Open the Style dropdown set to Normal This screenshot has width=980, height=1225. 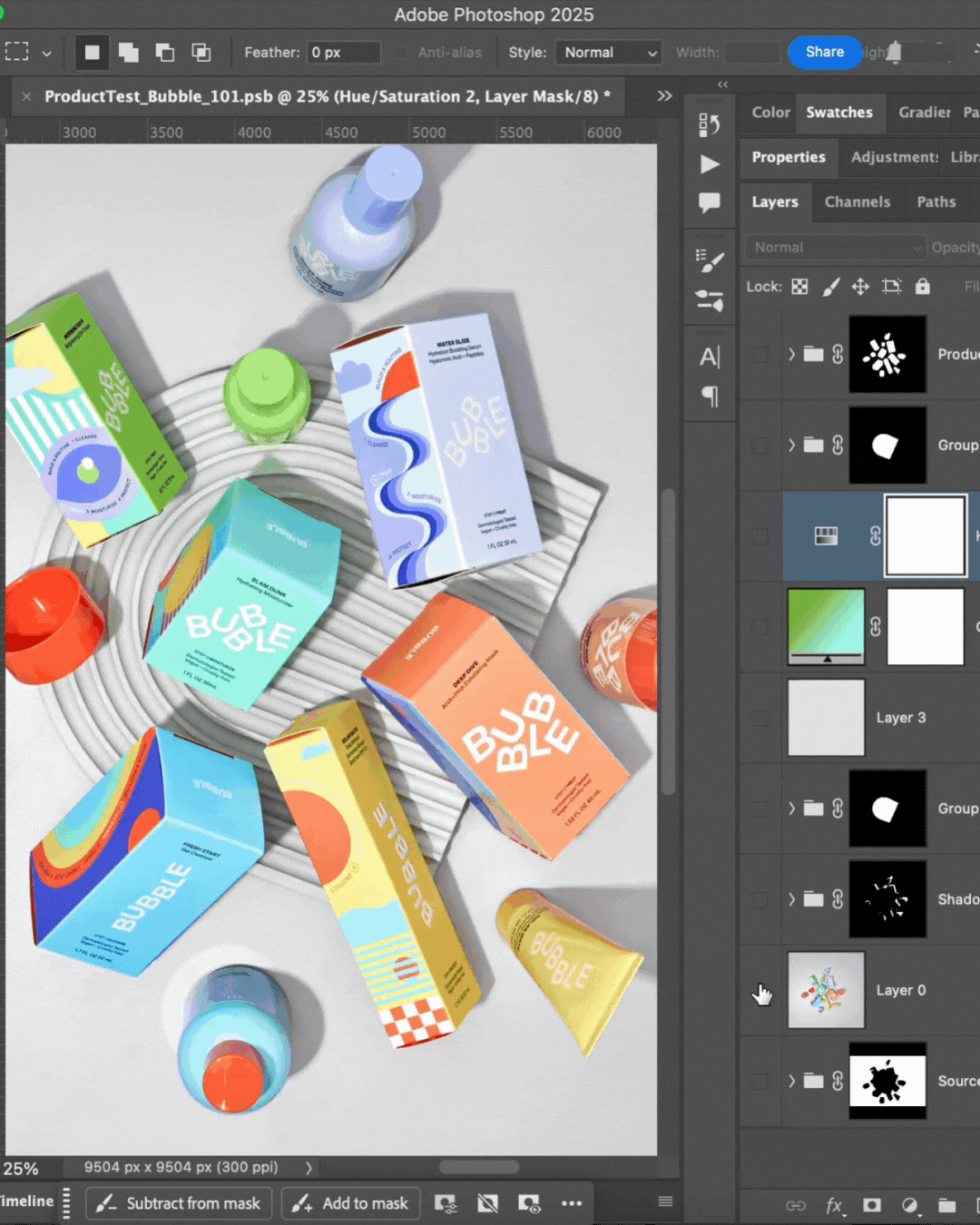[x=608, y=53]
